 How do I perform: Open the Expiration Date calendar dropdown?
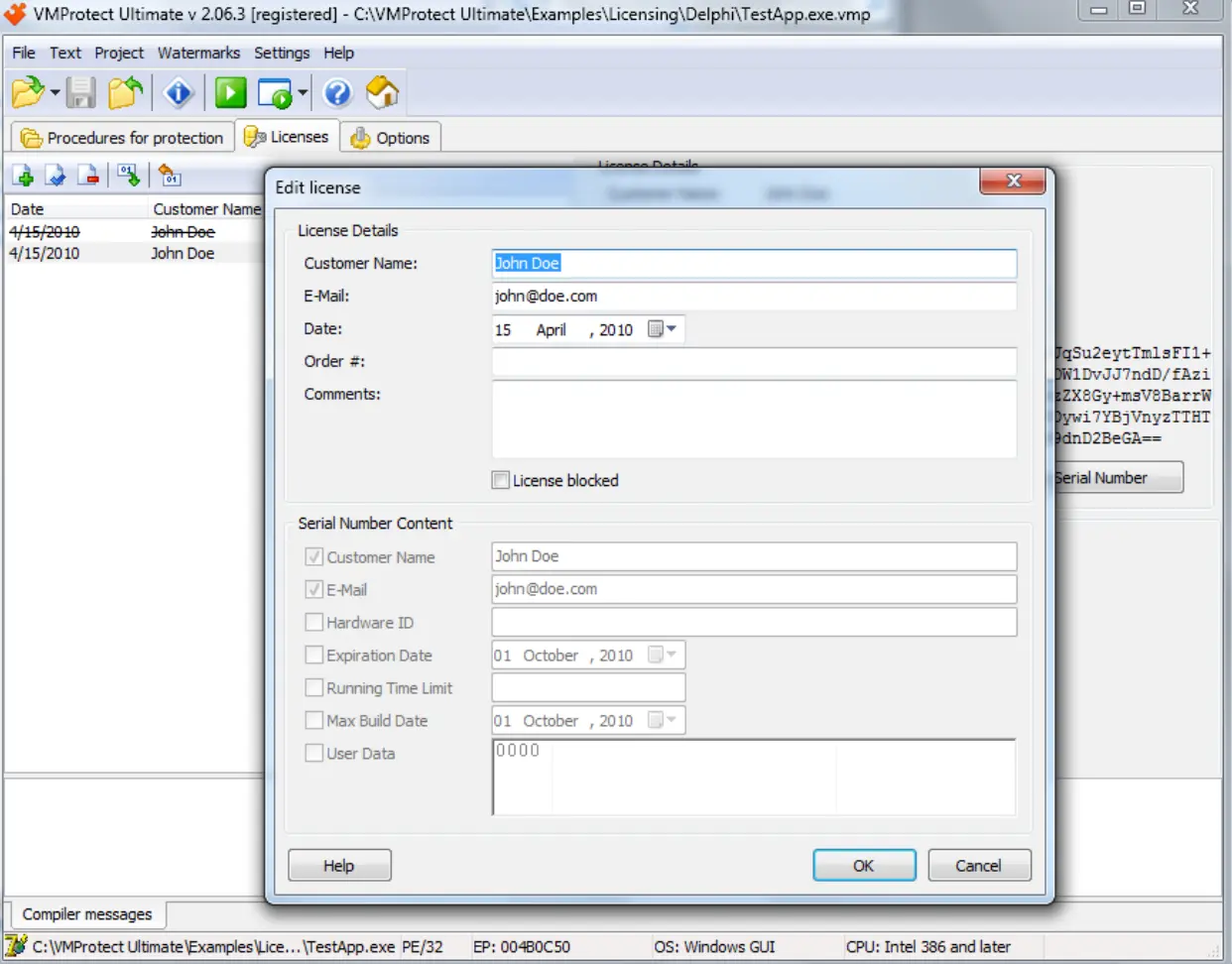pos(663,655)
